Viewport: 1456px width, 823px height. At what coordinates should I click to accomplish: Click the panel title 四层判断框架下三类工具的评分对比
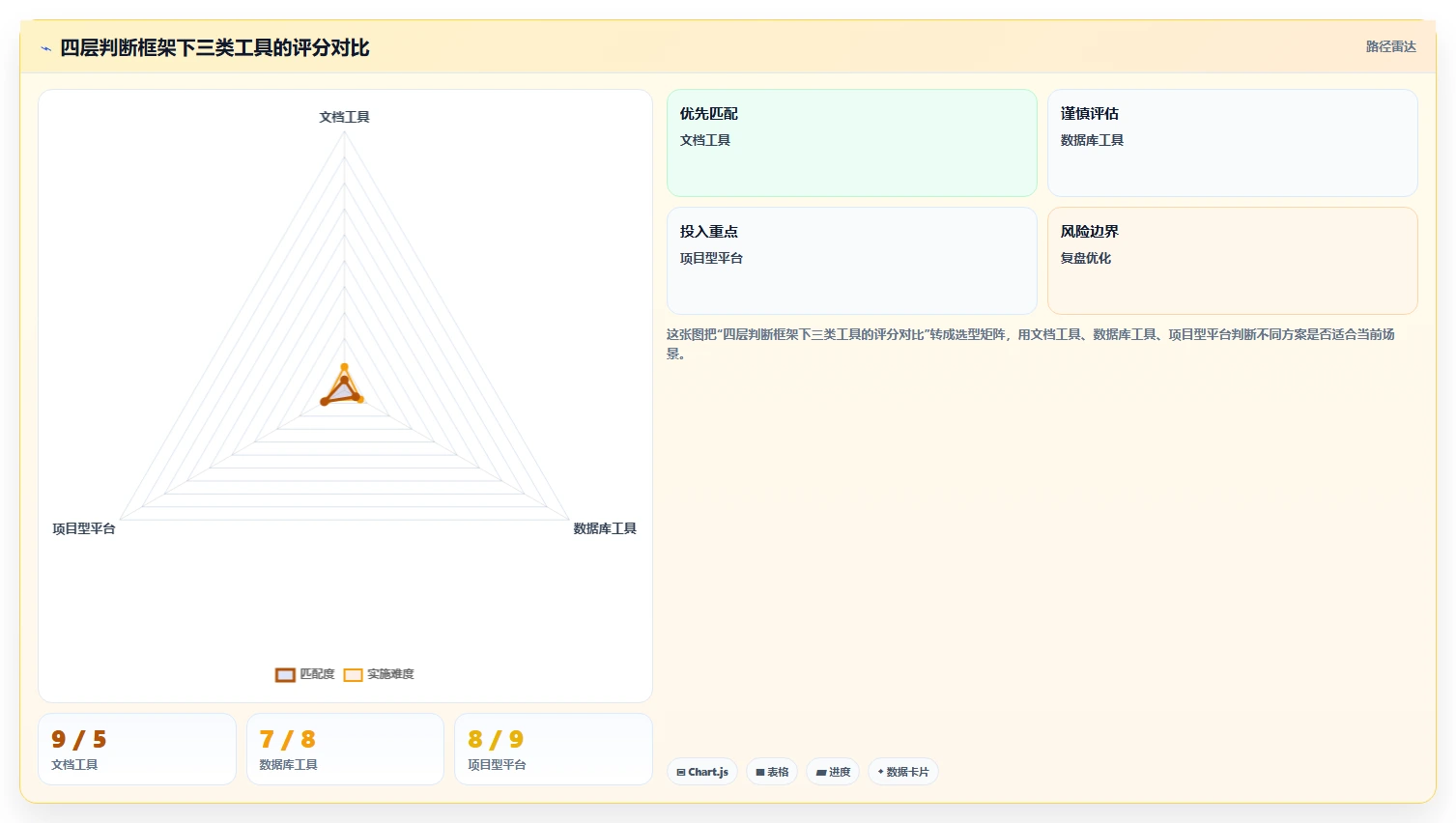(x=214, y=48)
